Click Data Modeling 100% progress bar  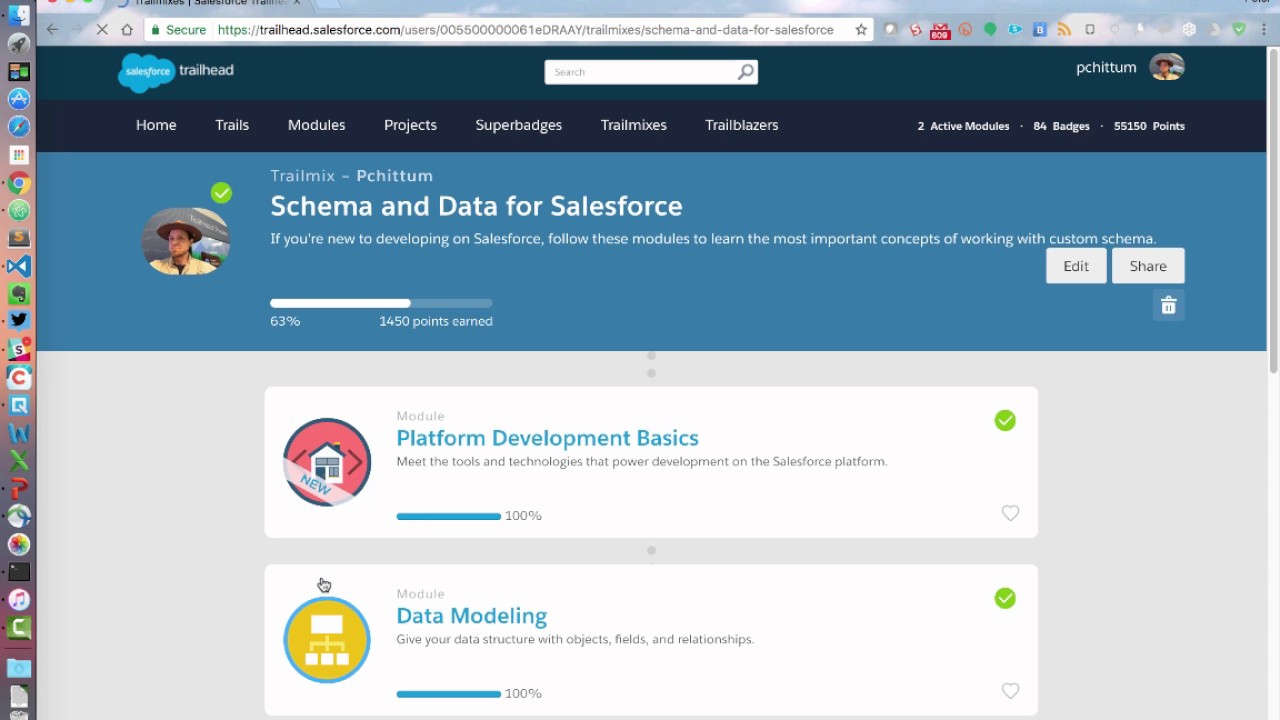click(448, 694)
